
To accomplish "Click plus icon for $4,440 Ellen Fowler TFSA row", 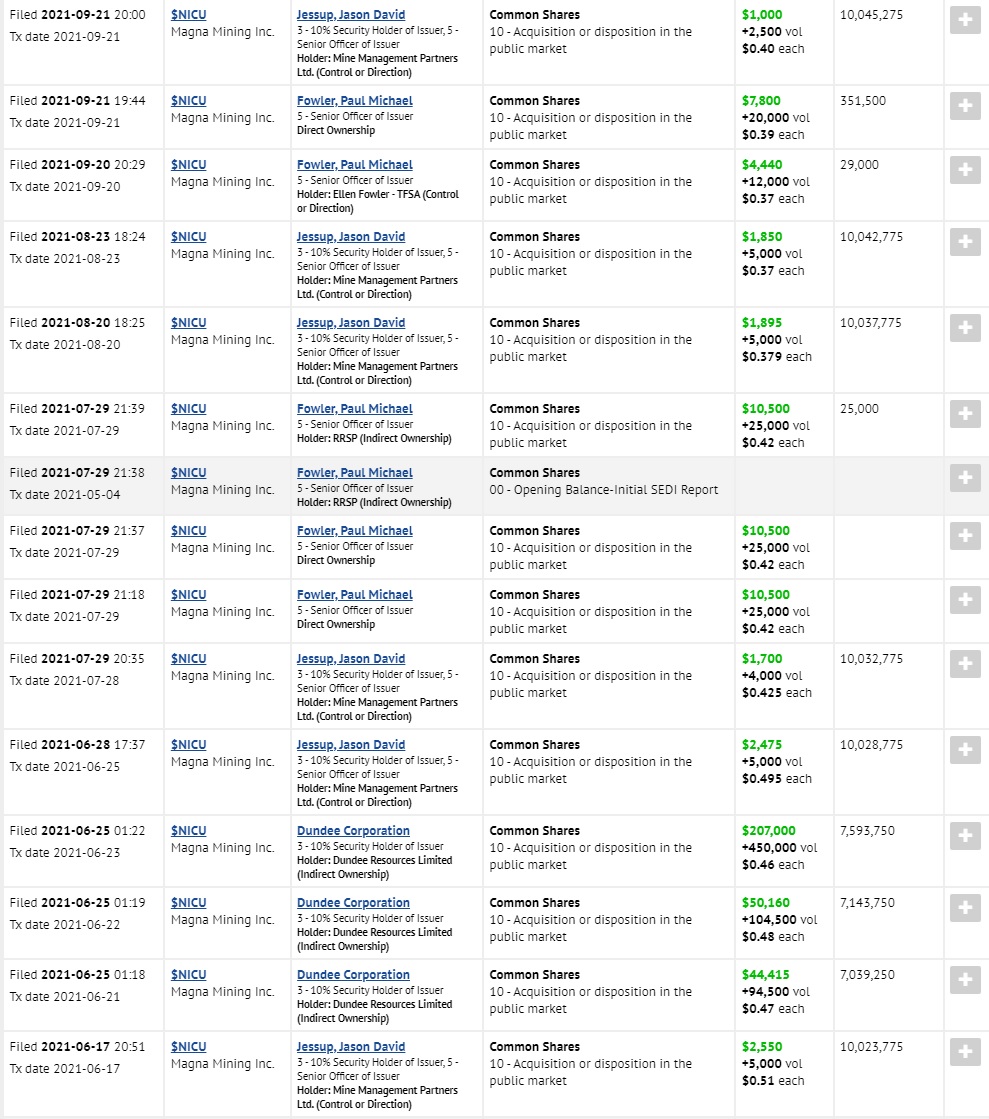I will point(965,170).
